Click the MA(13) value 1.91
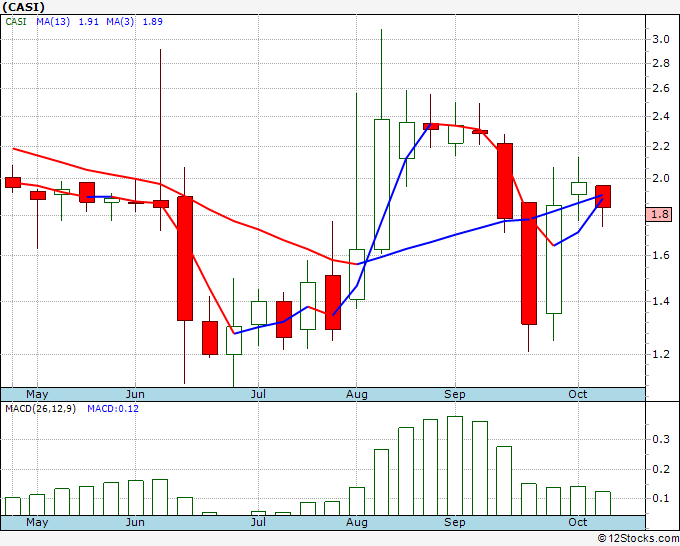This screenshot has width=680, height=546. coord(88,21)
